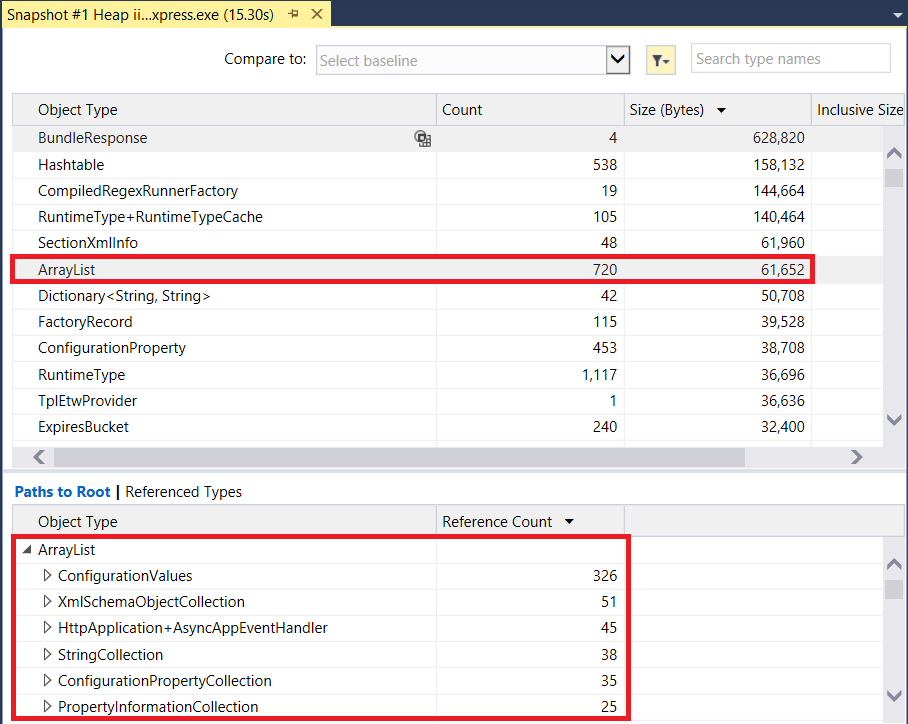The height and width of the screenshot is (724, 908).
Task: Expand the ConfigurationValues tree node
Action: click(x=47, y=576)
